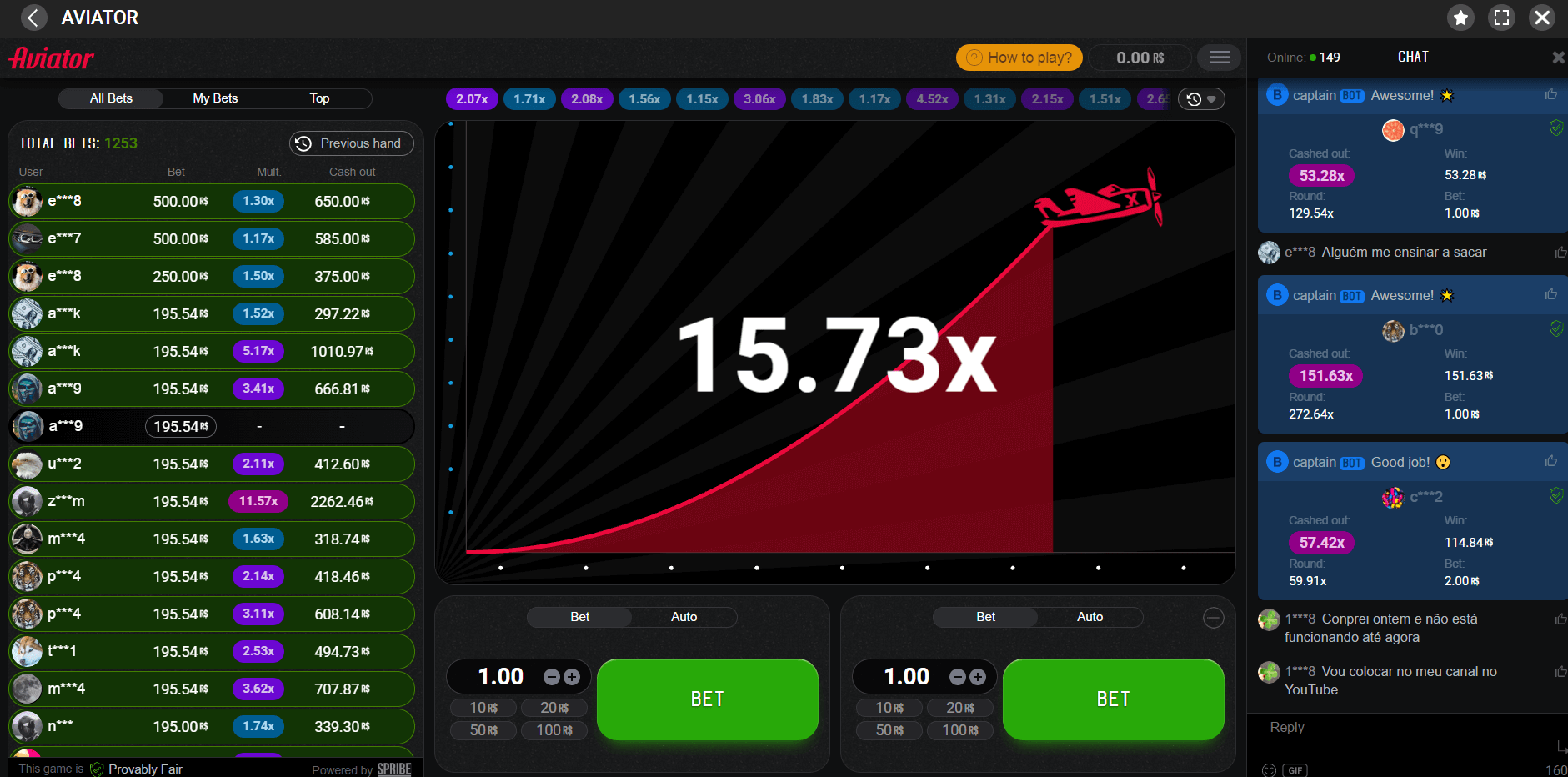
Task: Select Auto mode in the left panel
Action: (x=684, y=617)
